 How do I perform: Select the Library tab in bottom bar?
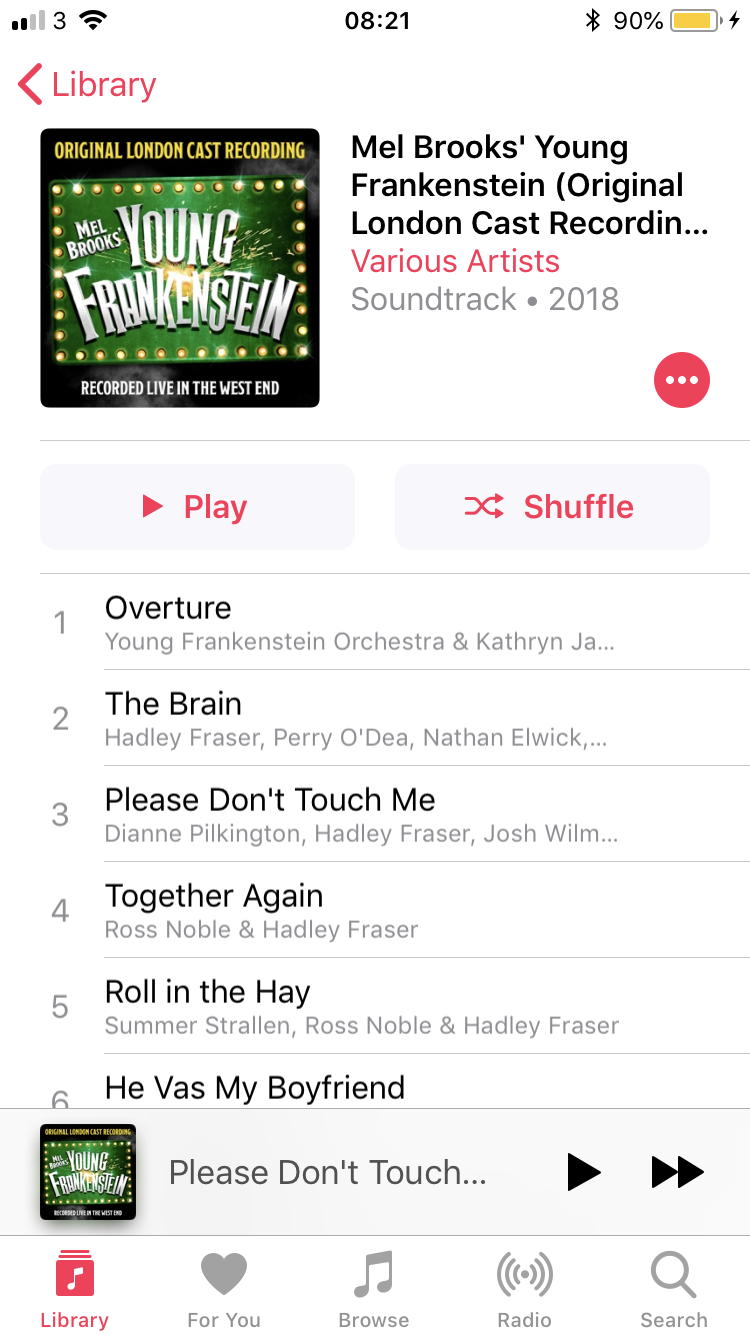[x=74, y=1290]
